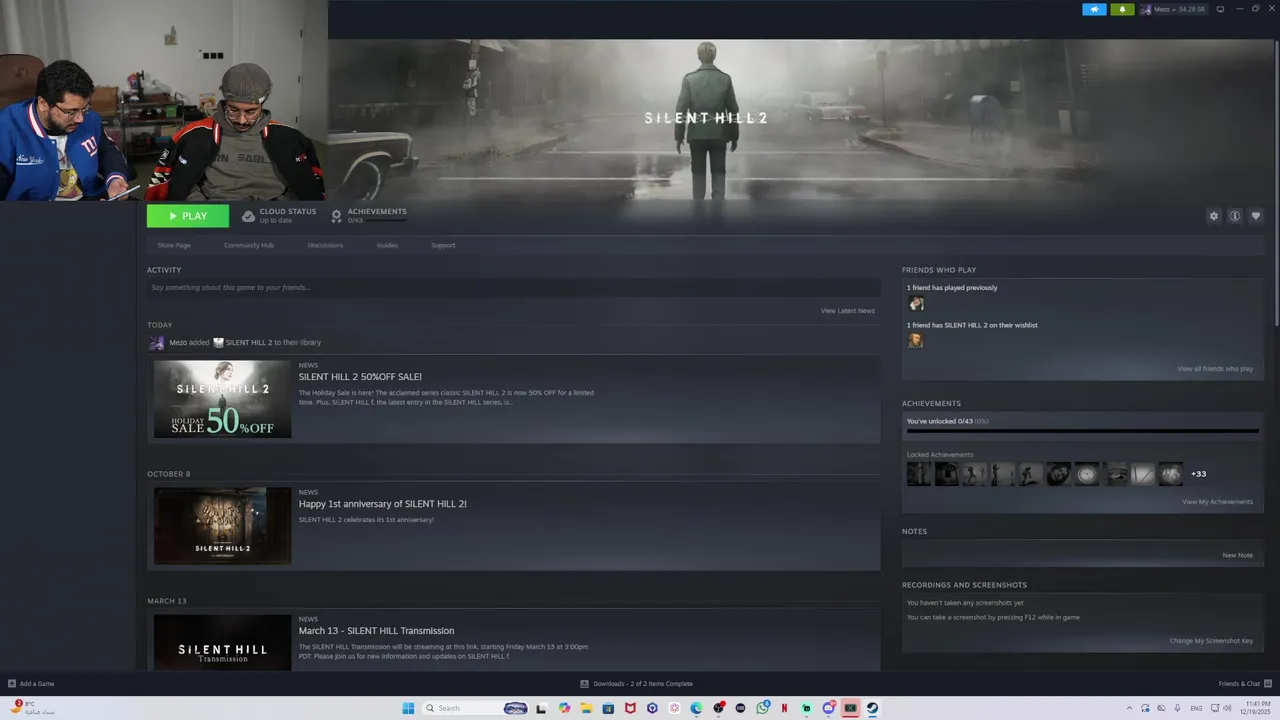Click the ENG language indicator in the tray
Image resolution: width=1280 pixels, height=720 pixels.
click(x=1196, y=708)
